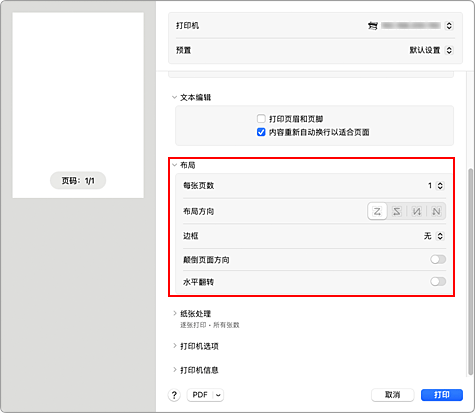Image resolution: width=475 pixels, height=413 pixels.
Task: Toggle the 颠倒页面方向 switch
Action: point(438,259)
